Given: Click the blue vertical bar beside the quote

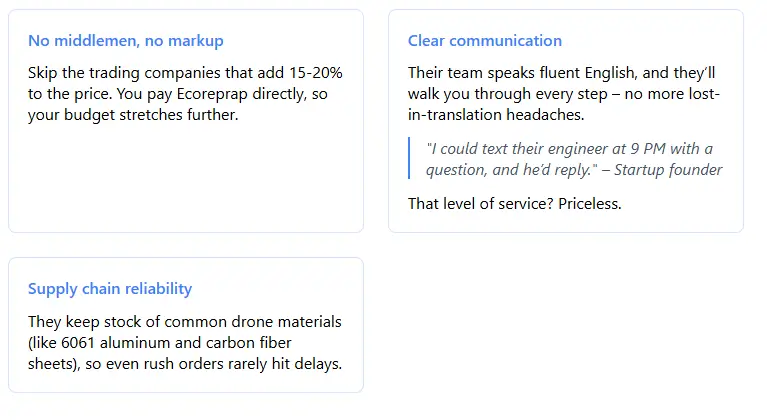Looking at the screenshot, I should click(x=410, y=159).
